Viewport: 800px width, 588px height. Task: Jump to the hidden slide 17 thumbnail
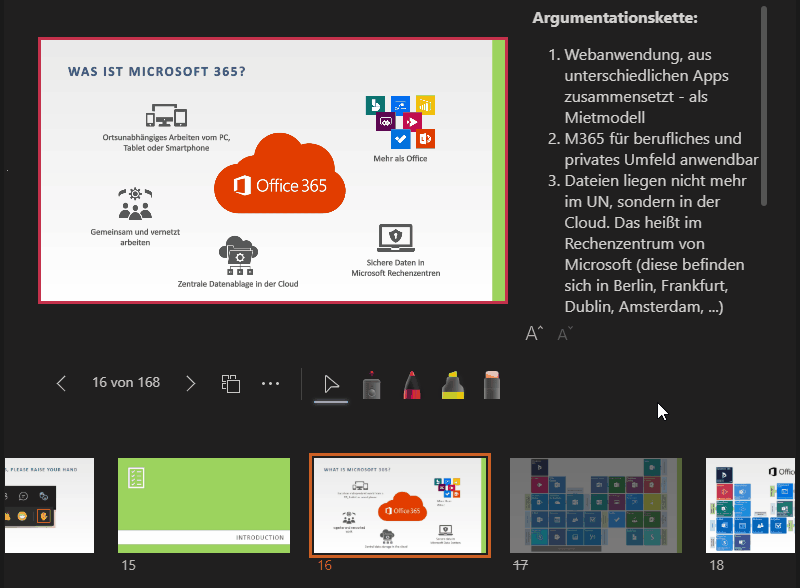click(x=596, y=505)
